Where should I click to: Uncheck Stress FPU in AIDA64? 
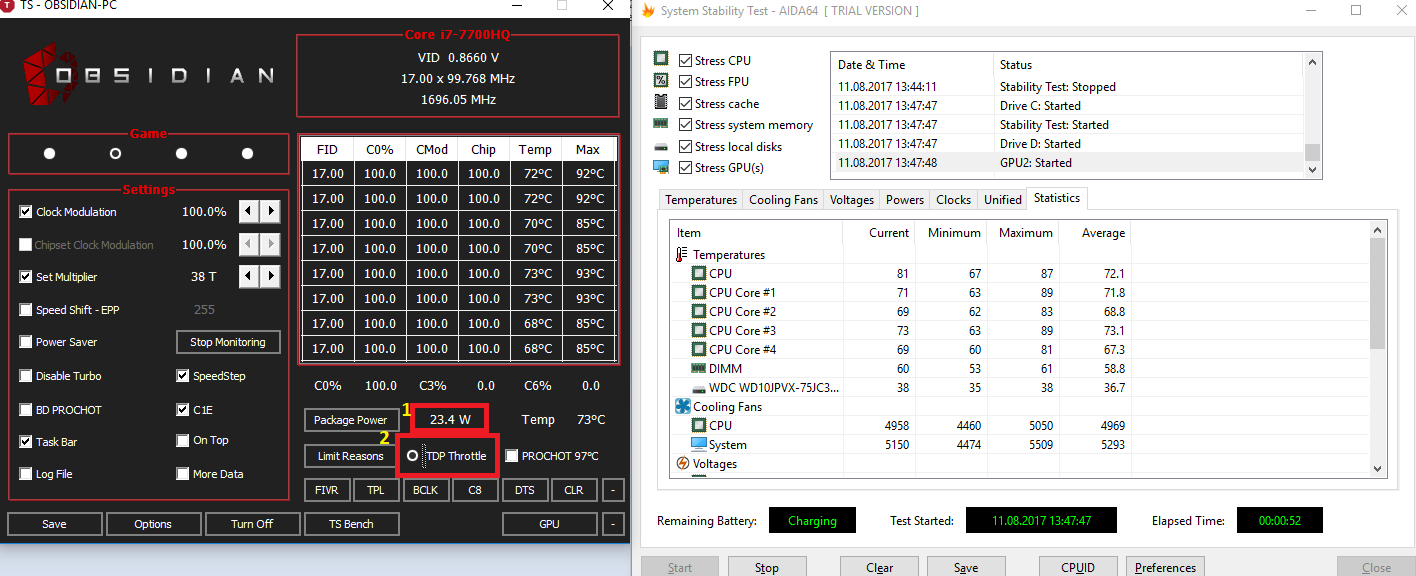pos(685,82)
